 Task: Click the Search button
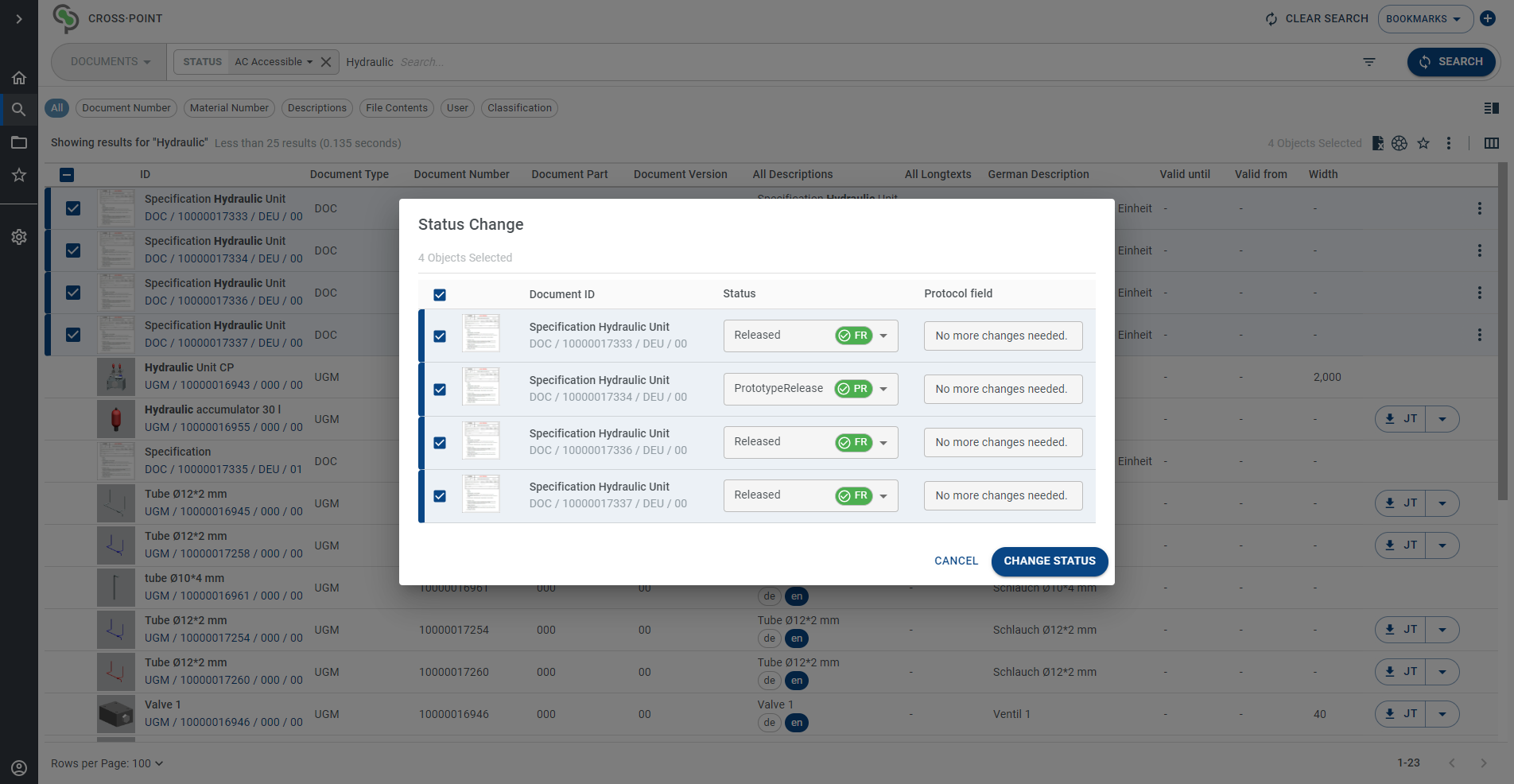[x=1451, y=62]
